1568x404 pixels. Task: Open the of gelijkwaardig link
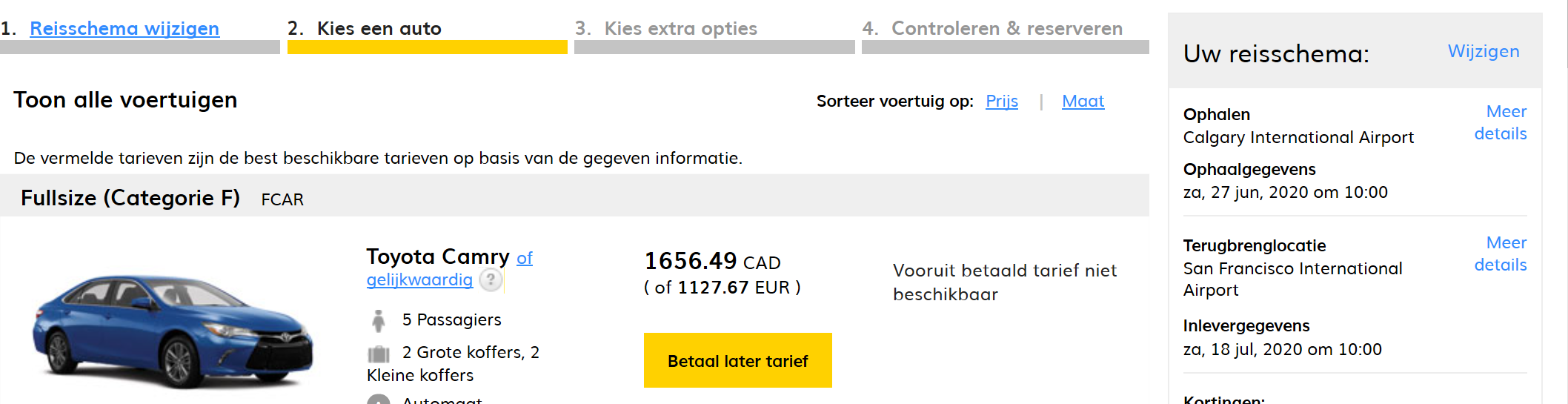pos(419,279)
